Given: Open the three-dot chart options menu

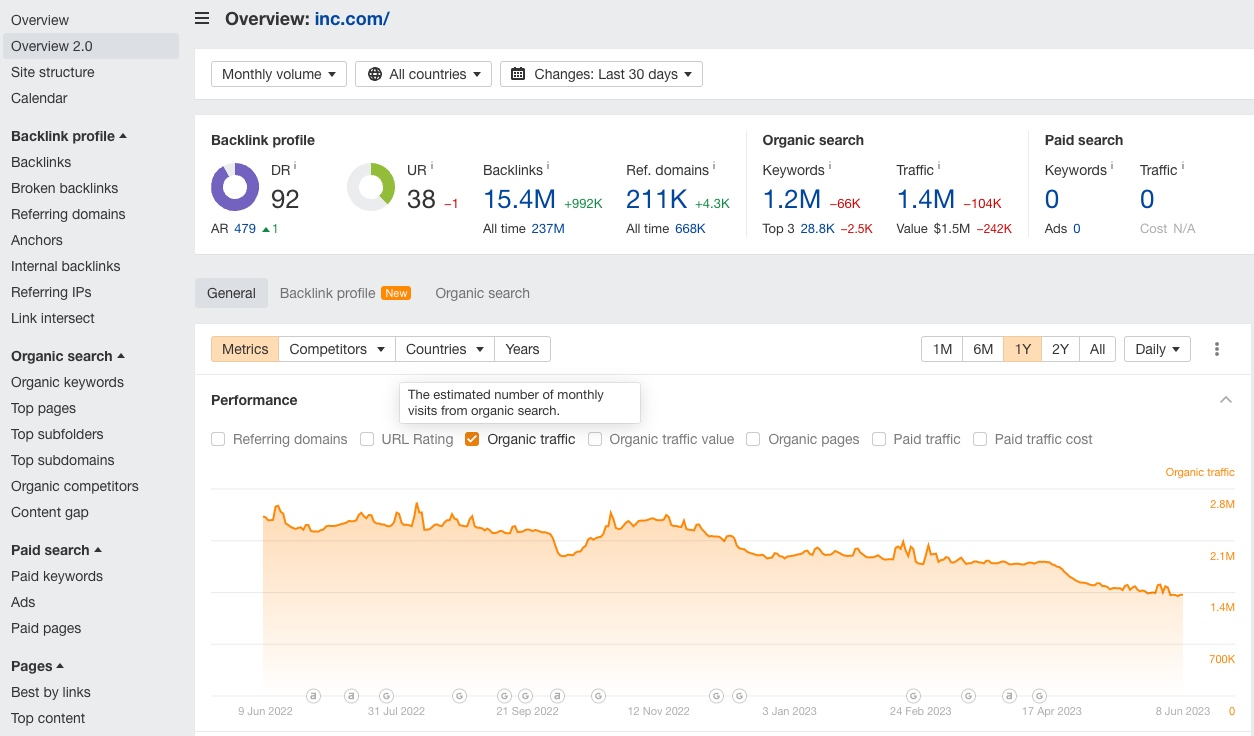Looking at the screenshot, I should 1217,349.
